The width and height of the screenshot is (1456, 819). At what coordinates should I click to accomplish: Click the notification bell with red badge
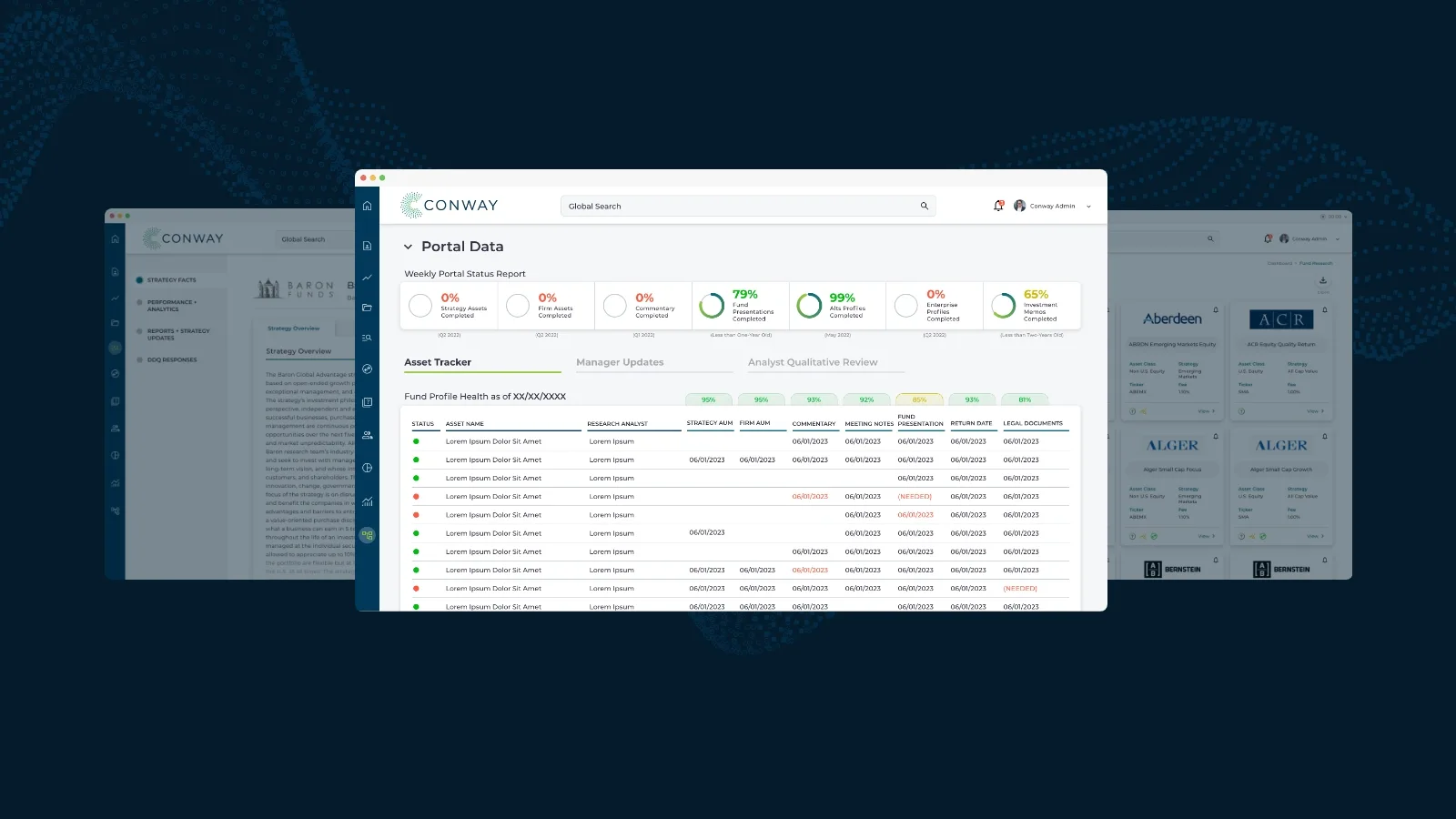(x=998, y=206)
